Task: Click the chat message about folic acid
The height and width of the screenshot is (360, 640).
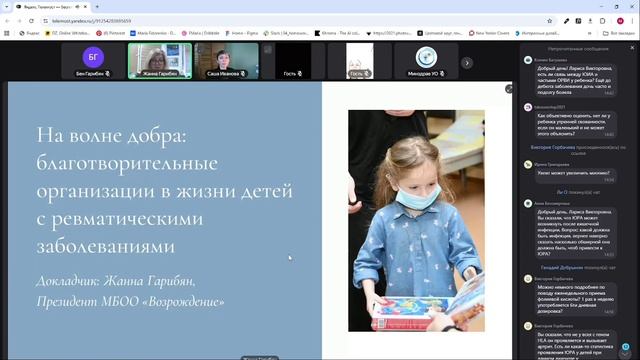Action: (x=576, y=299)
